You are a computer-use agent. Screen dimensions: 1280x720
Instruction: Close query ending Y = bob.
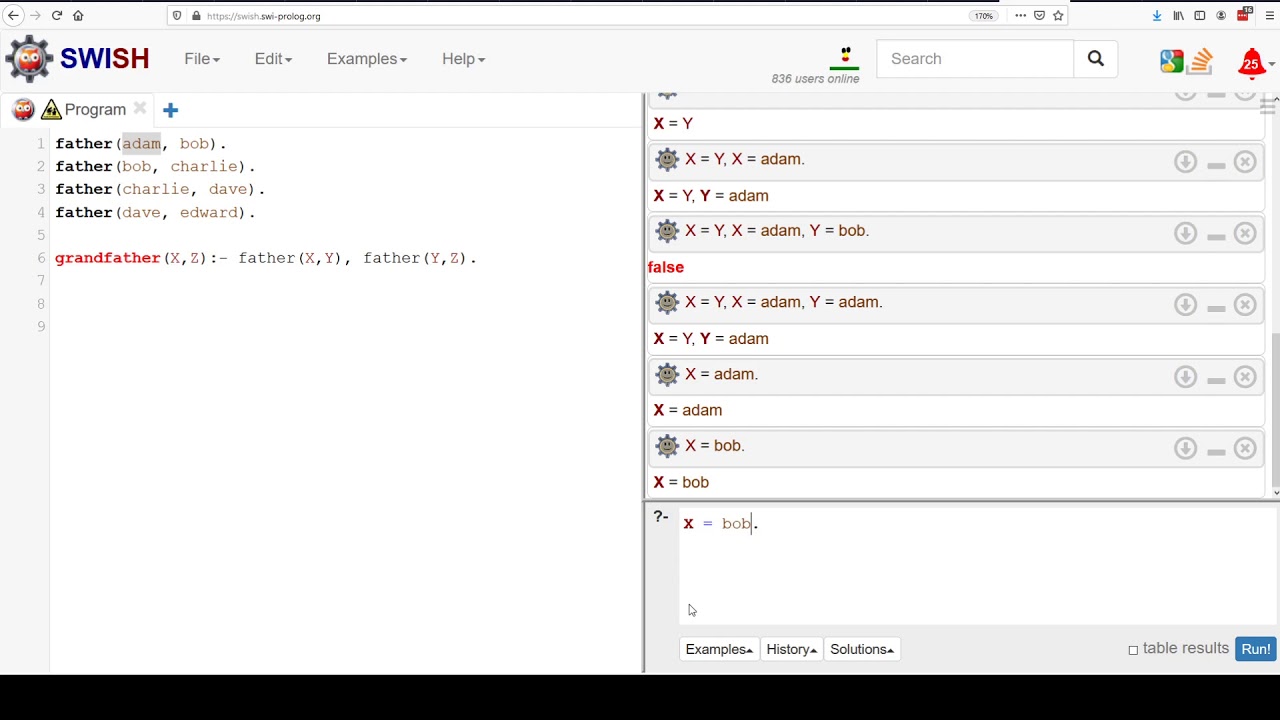click(1245, 233)
